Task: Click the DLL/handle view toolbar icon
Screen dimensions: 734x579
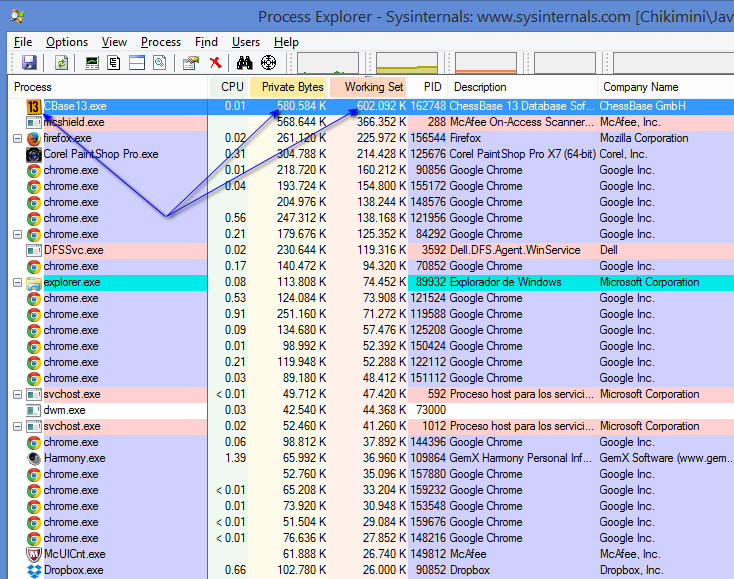Action: pyautogui.click(x=160, y=63)
